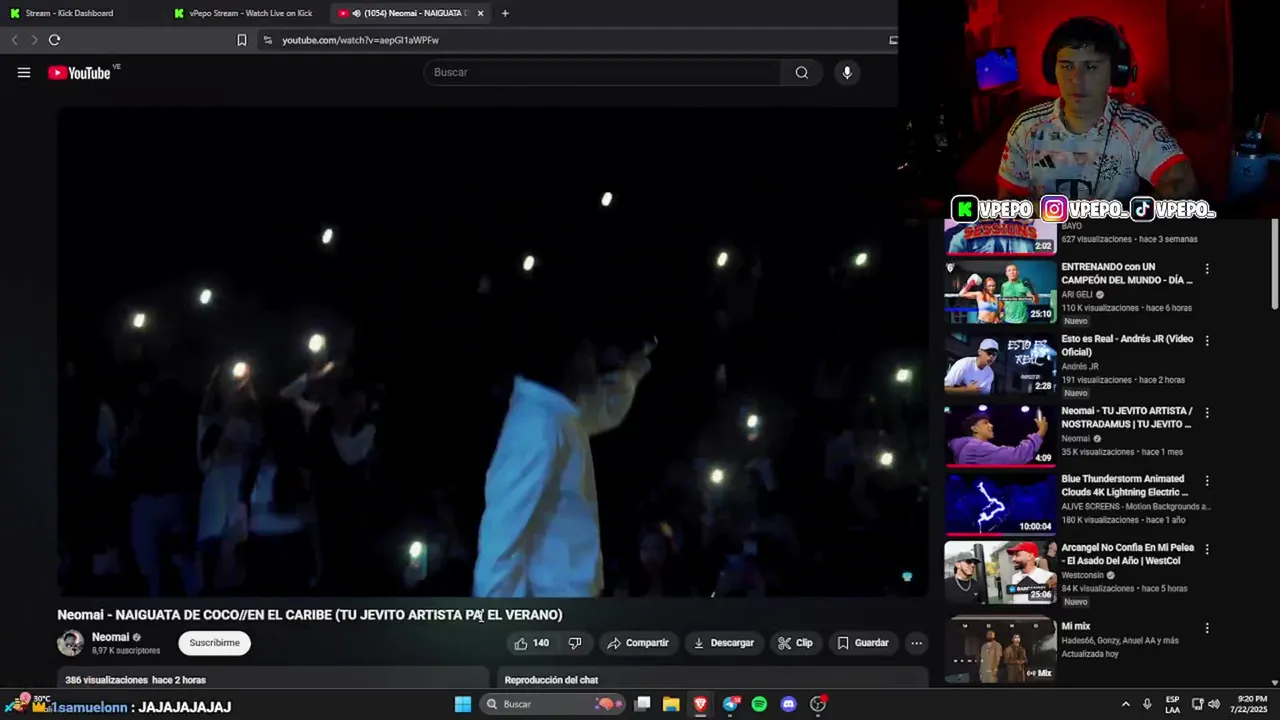
Task: Open Esto es Real Andrés JR thumbnail
Action: point(1000,364)
